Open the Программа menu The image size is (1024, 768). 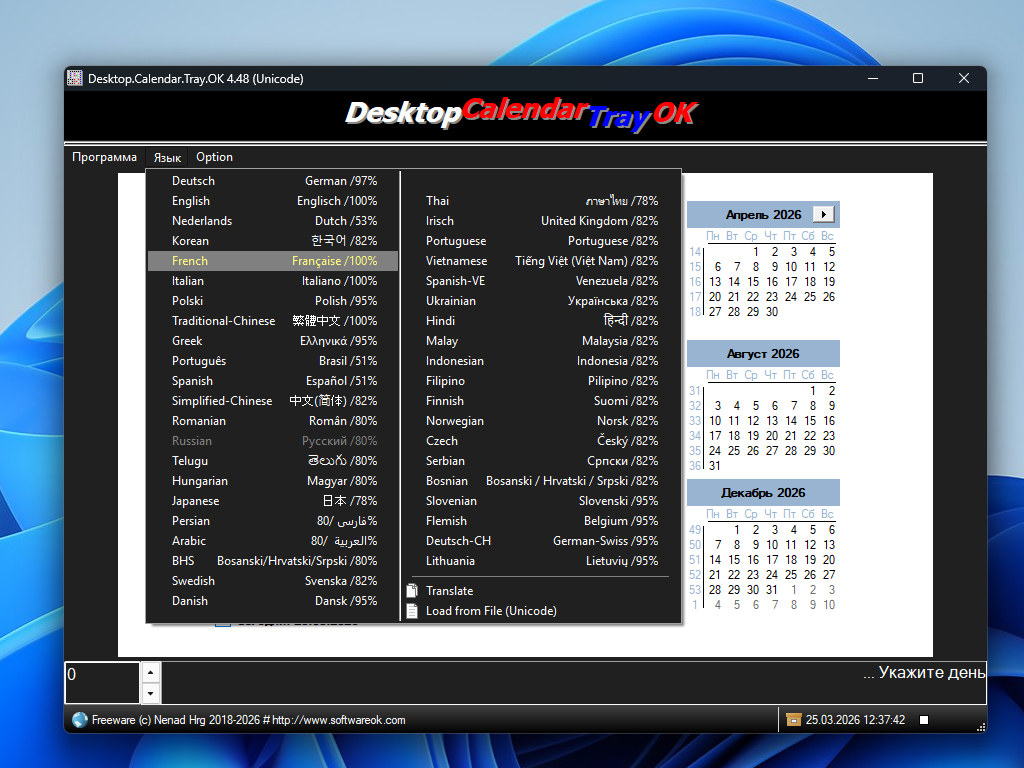point(104,157)
